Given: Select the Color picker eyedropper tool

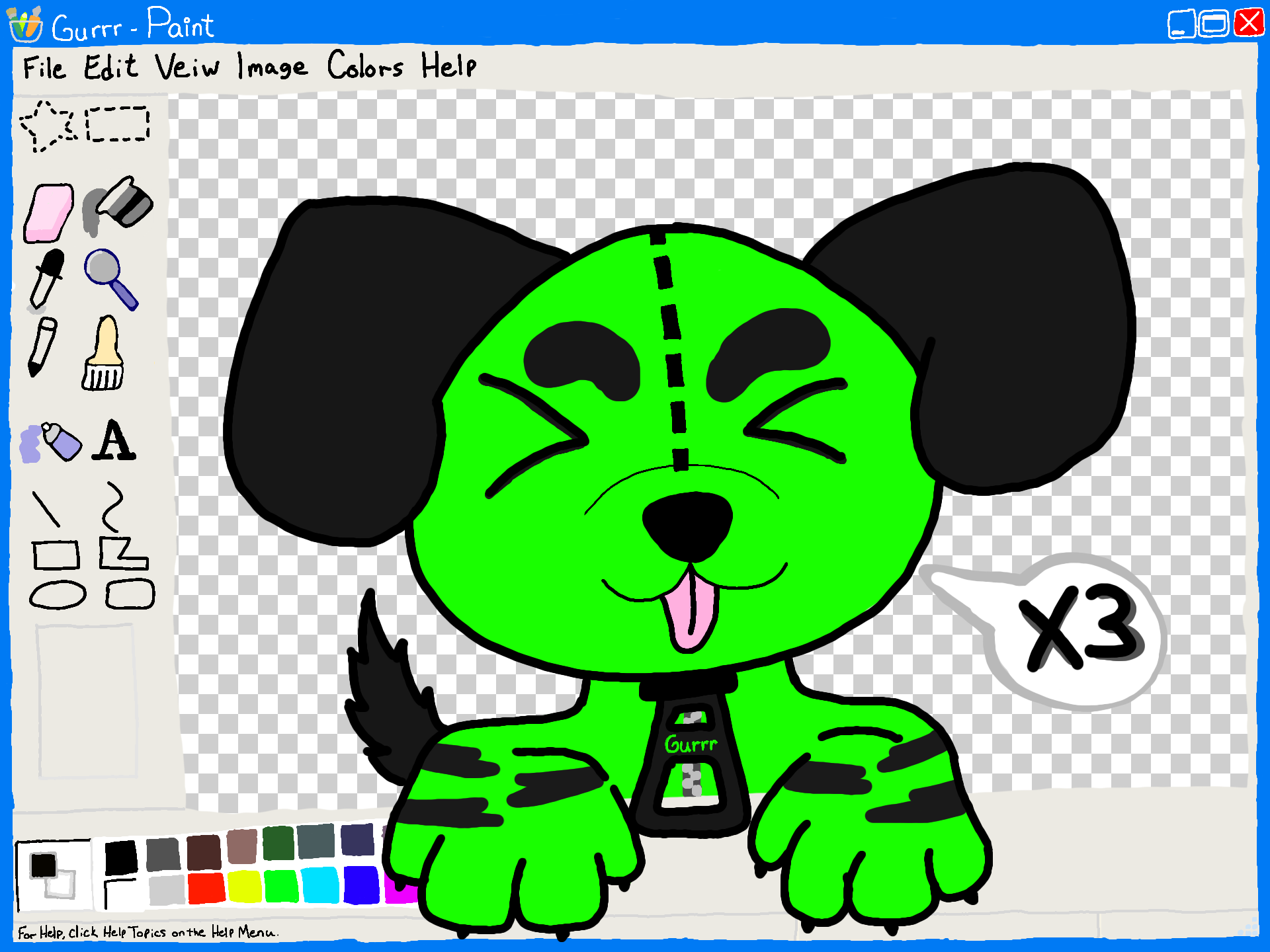Looking at the screenshot, I should [46, 280].
